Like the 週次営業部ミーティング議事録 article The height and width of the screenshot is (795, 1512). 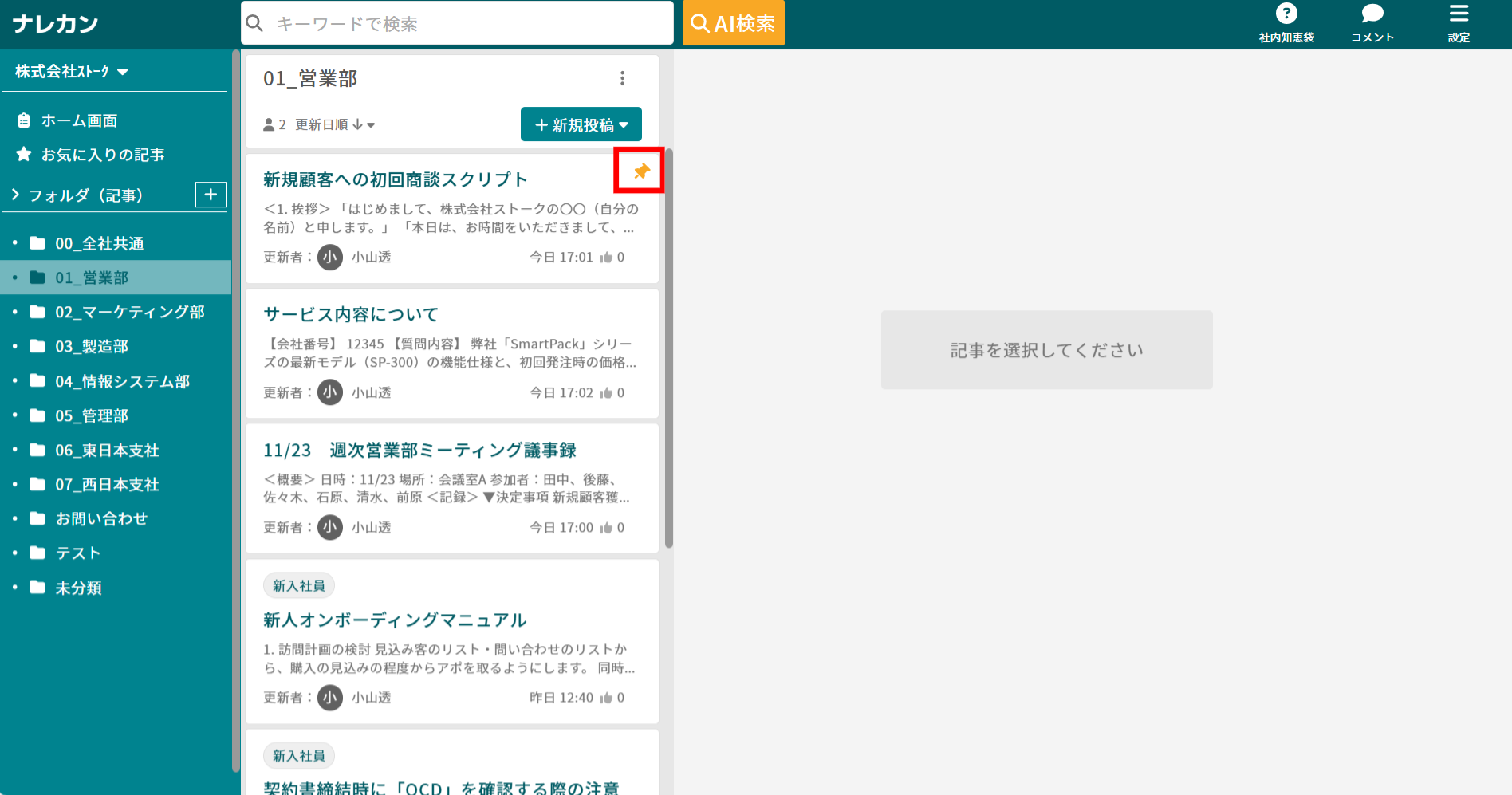click(608, 527)
